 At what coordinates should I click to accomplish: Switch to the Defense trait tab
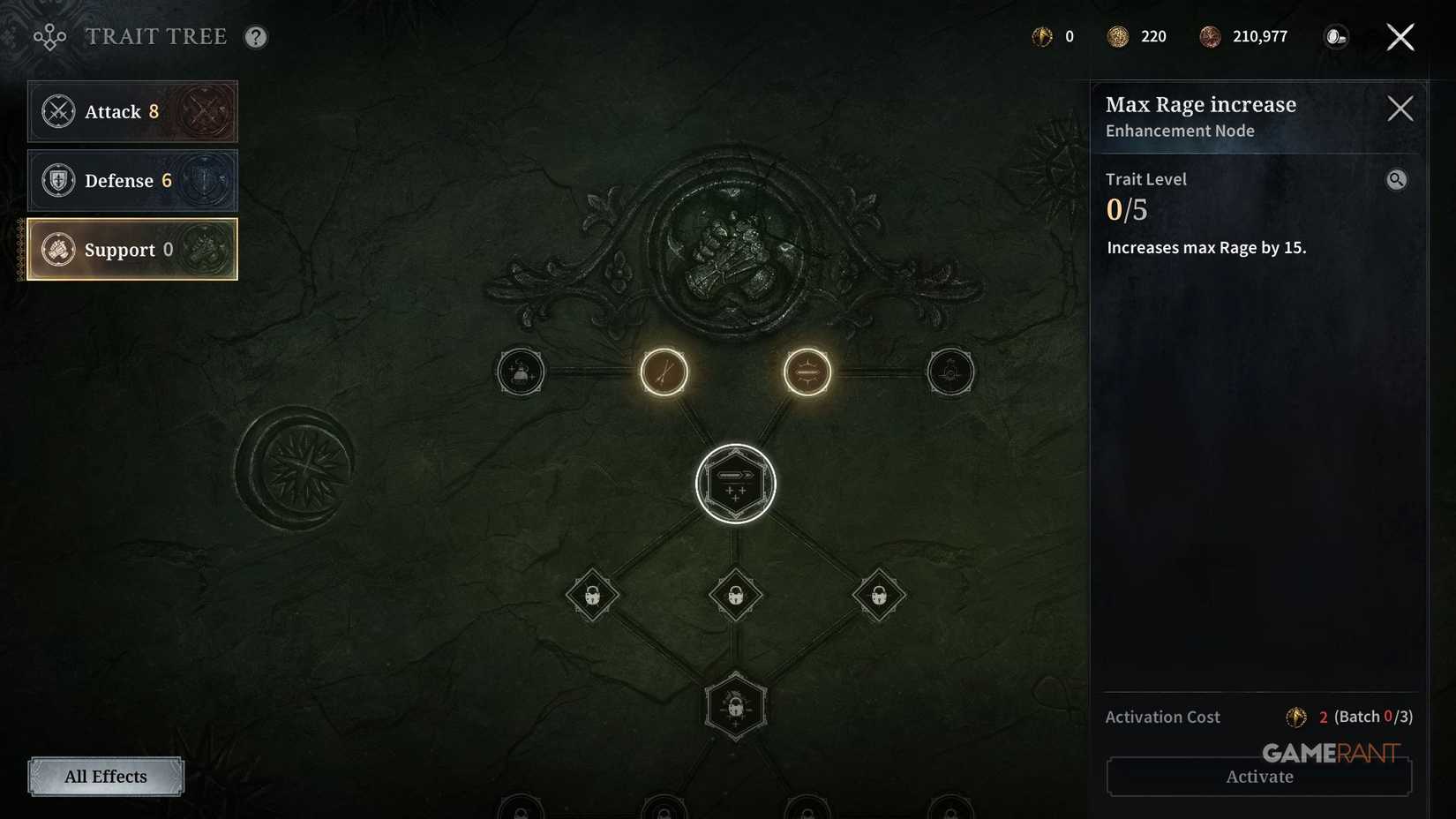click(x=132, y=180)
